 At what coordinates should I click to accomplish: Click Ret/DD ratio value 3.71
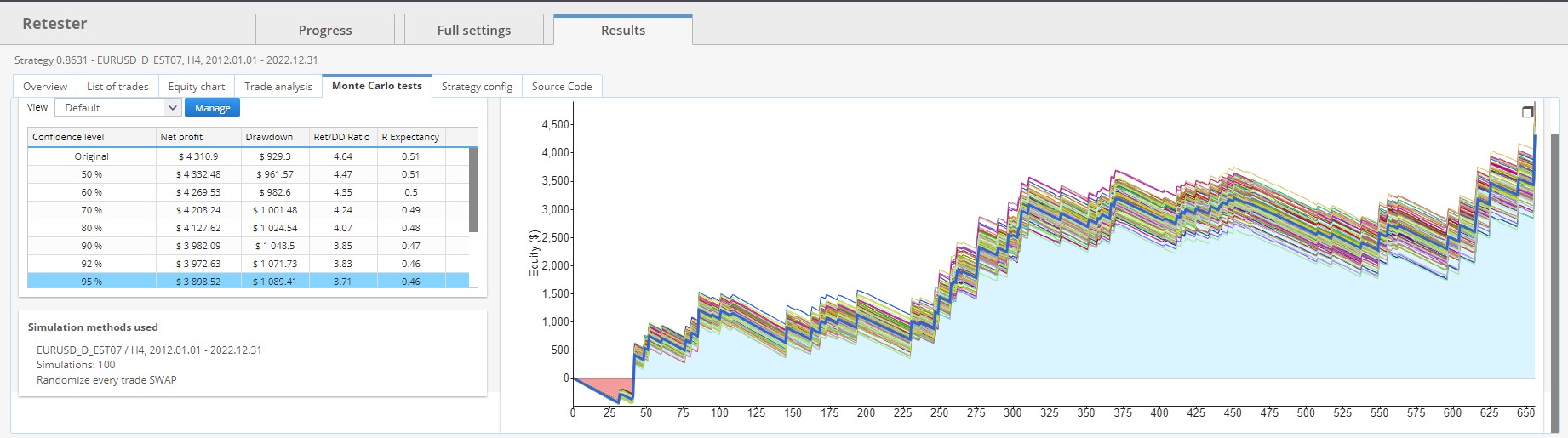[x=343, y=282]
